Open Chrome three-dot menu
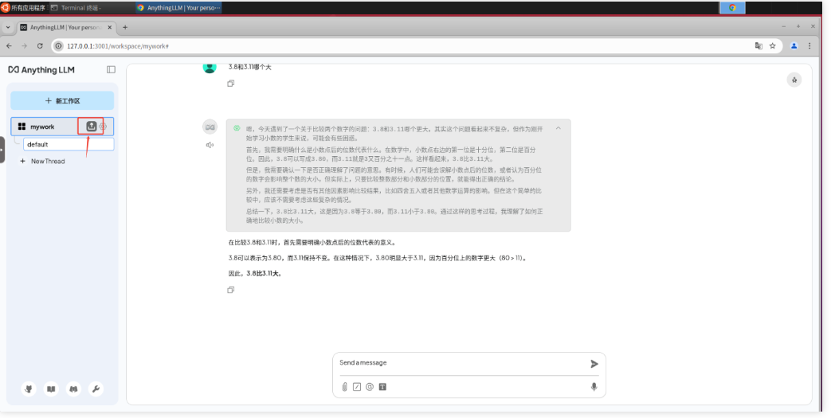This screenshot has width=832, height=418. coord(810,46)
